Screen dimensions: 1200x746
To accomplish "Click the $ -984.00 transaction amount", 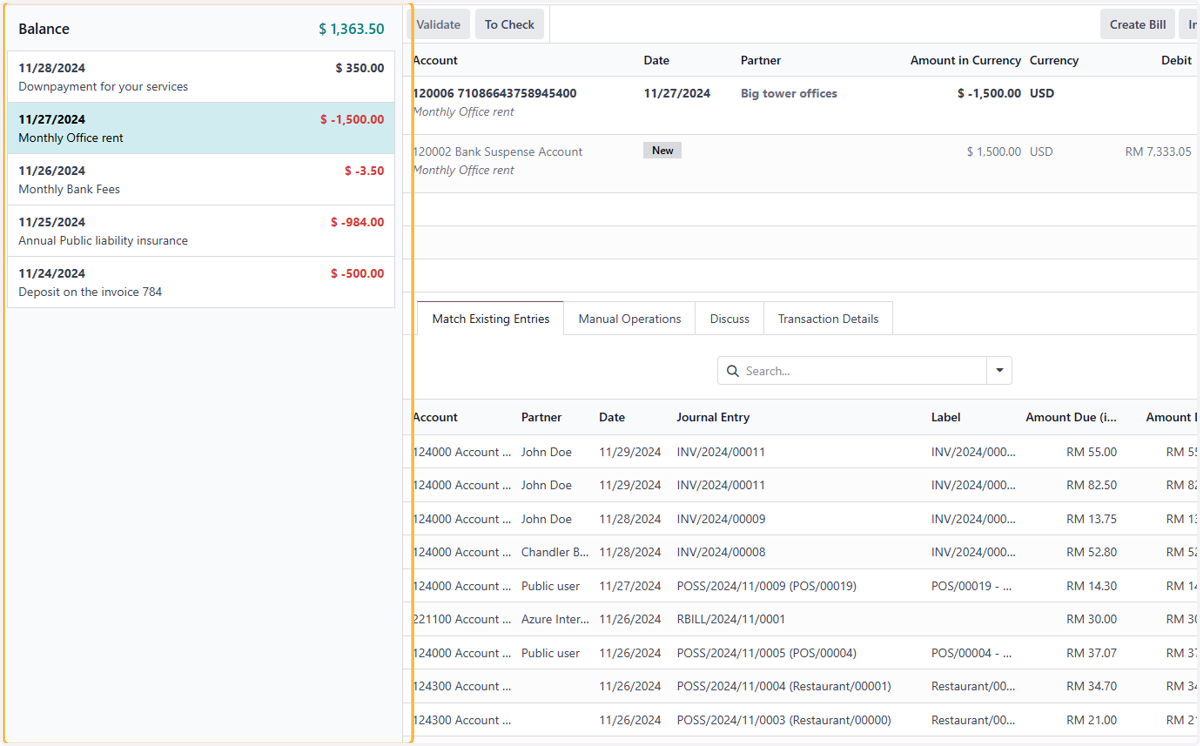I will [x=357, y=222].
